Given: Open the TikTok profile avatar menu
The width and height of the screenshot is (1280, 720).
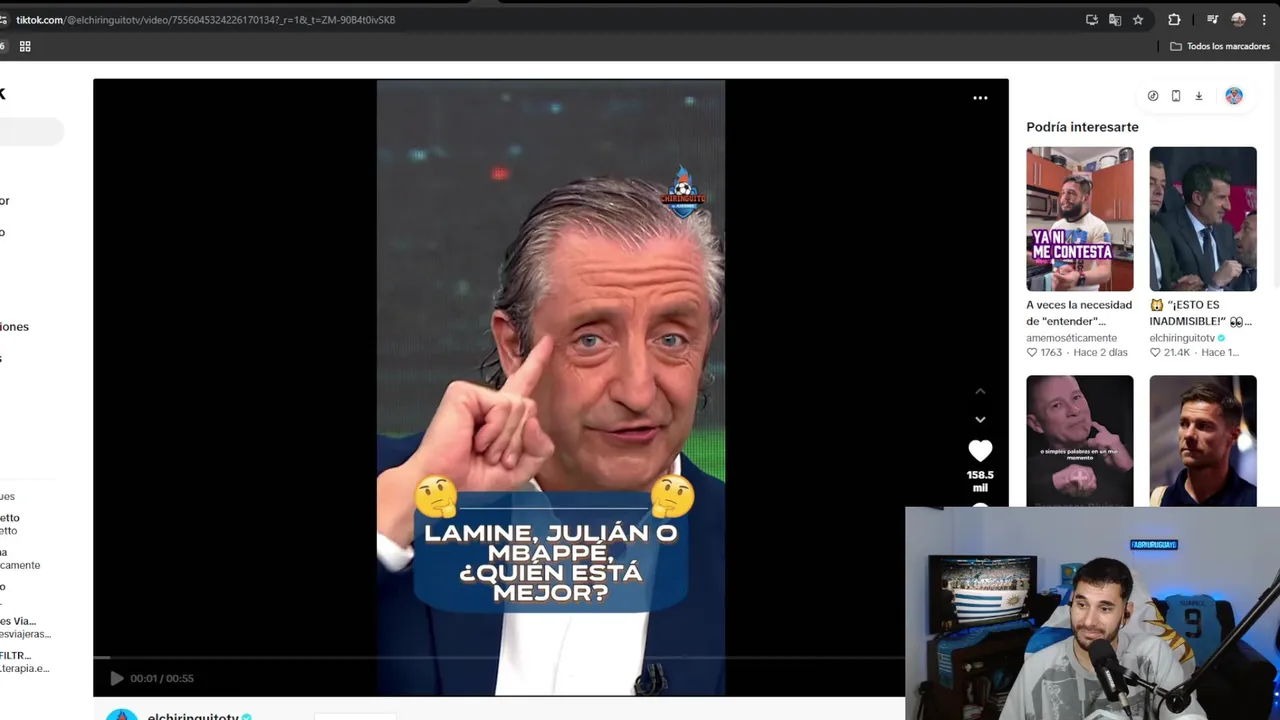Looking at the screenshot, I should 1234,96.
